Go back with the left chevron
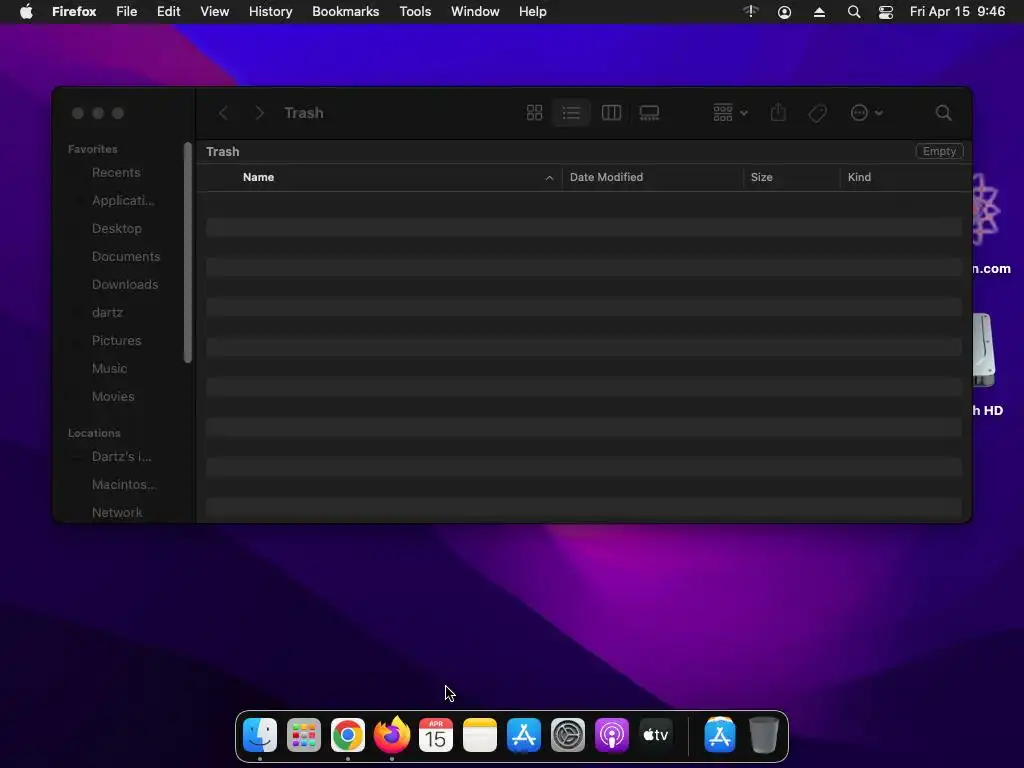Screen dimensions: 1024x768 click(223, 113)
